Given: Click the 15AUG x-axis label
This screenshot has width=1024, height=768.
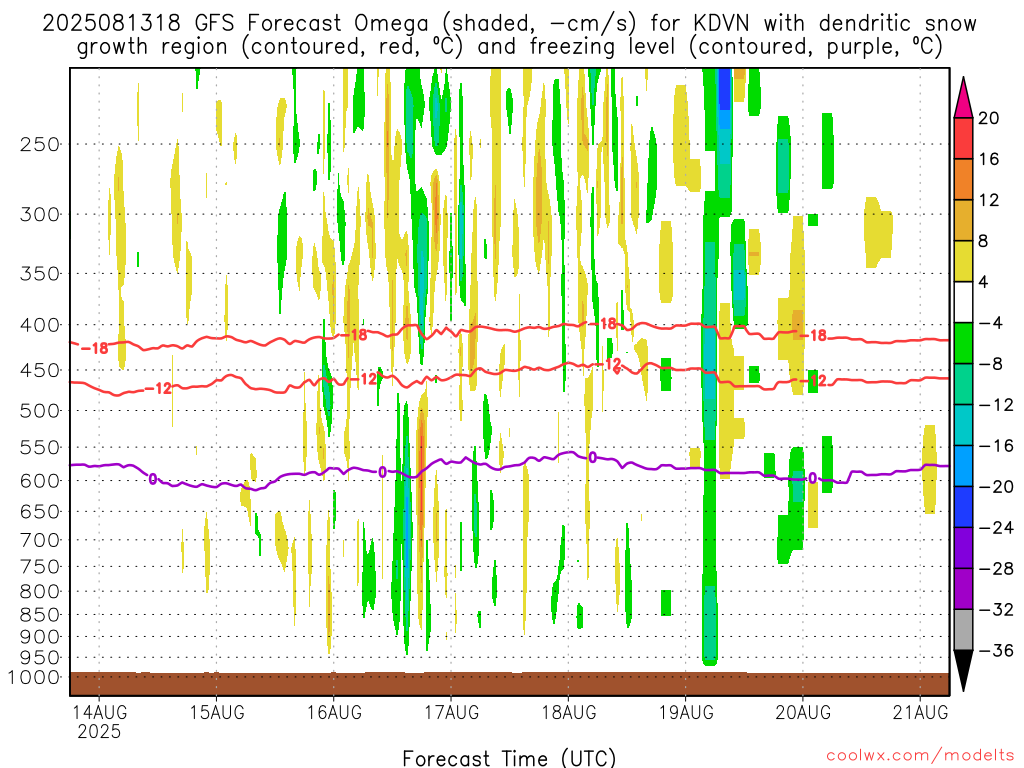Looking at the screenshot, I should click(217, 712).
